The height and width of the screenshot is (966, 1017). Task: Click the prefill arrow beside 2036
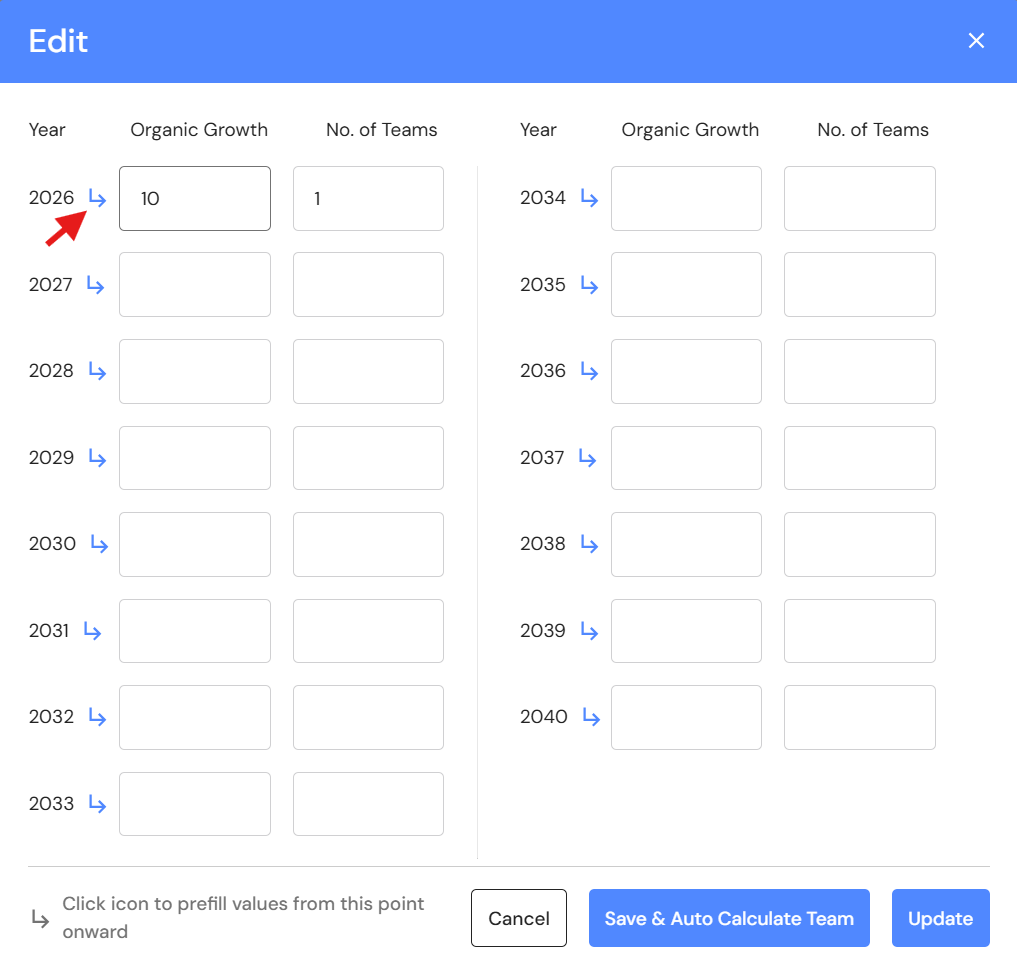[589, 371]
